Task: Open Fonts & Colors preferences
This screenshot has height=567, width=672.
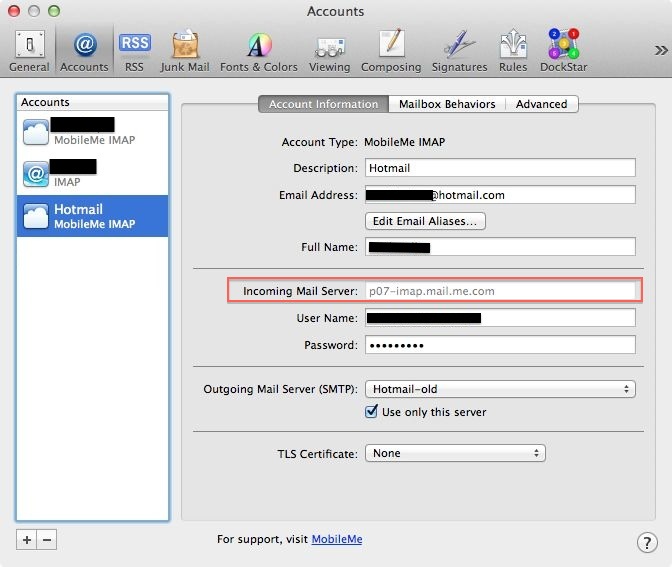Action: [259, 51]
